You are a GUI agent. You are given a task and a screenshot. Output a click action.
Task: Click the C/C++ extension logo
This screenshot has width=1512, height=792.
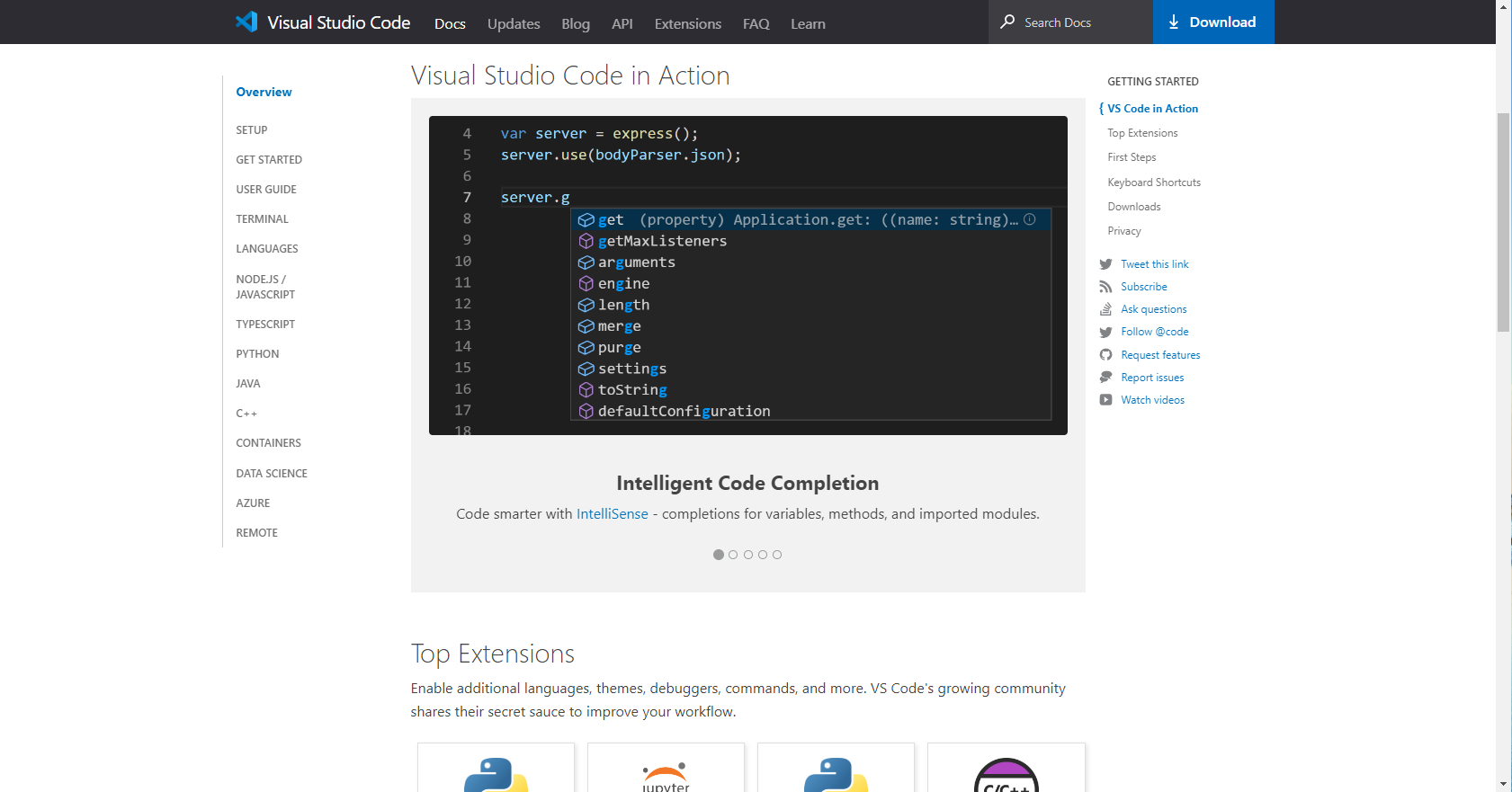coord(1007,775)
